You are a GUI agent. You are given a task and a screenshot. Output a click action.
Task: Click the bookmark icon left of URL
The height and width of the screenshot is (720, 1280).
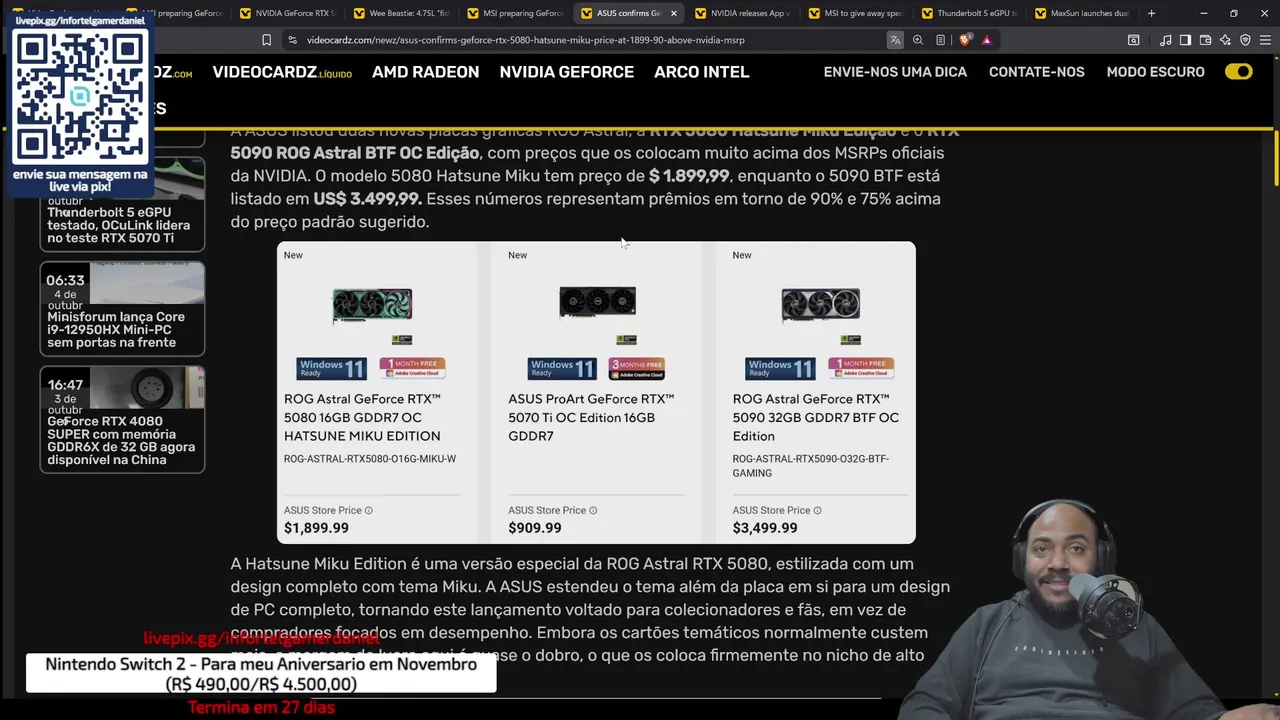click(266, 40)
